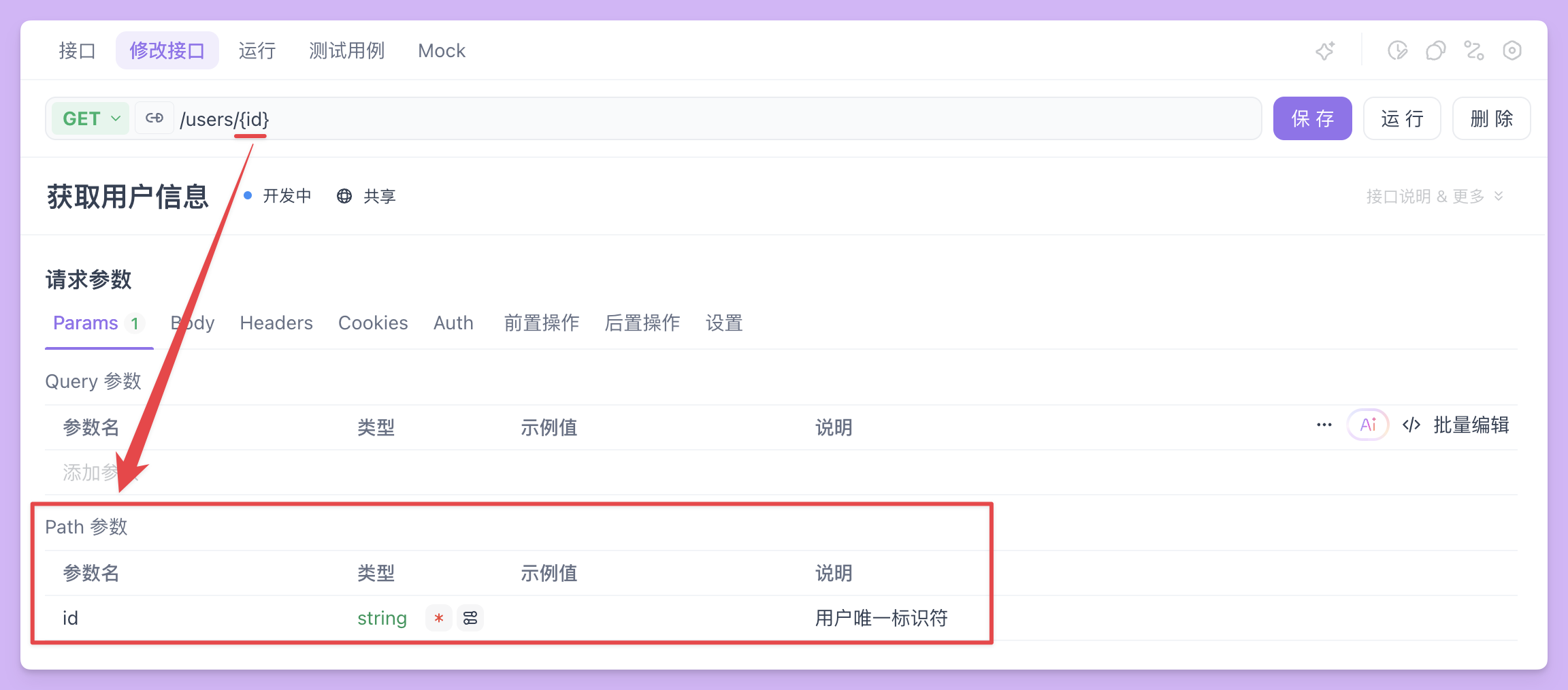The height and width of the screenshot is (690, 1568).
Task: Click the 运行 button beside 保存
Action: 1402,118
